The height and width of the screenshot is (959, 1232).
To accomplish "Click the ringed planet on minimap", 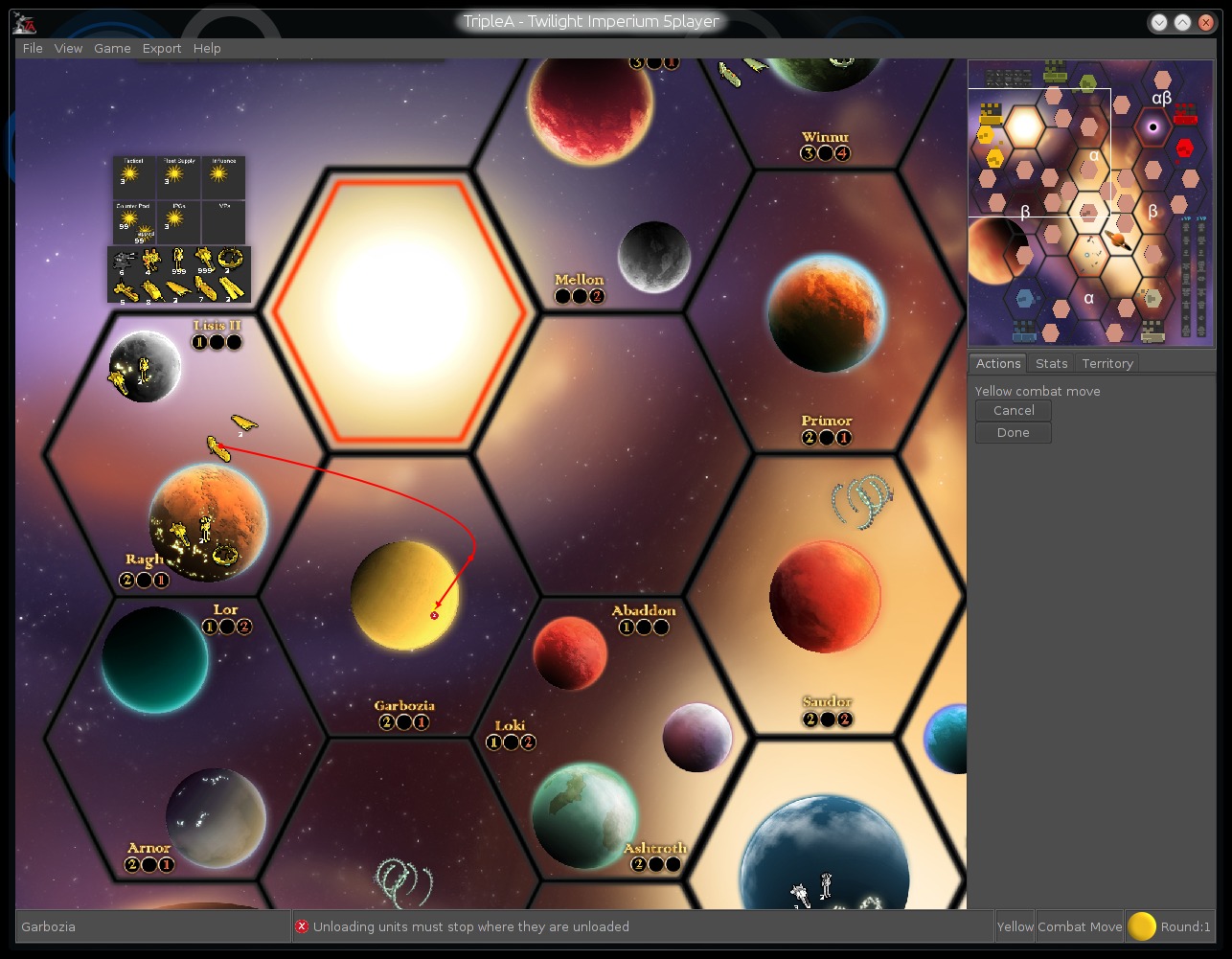I will pos(1118,240).
